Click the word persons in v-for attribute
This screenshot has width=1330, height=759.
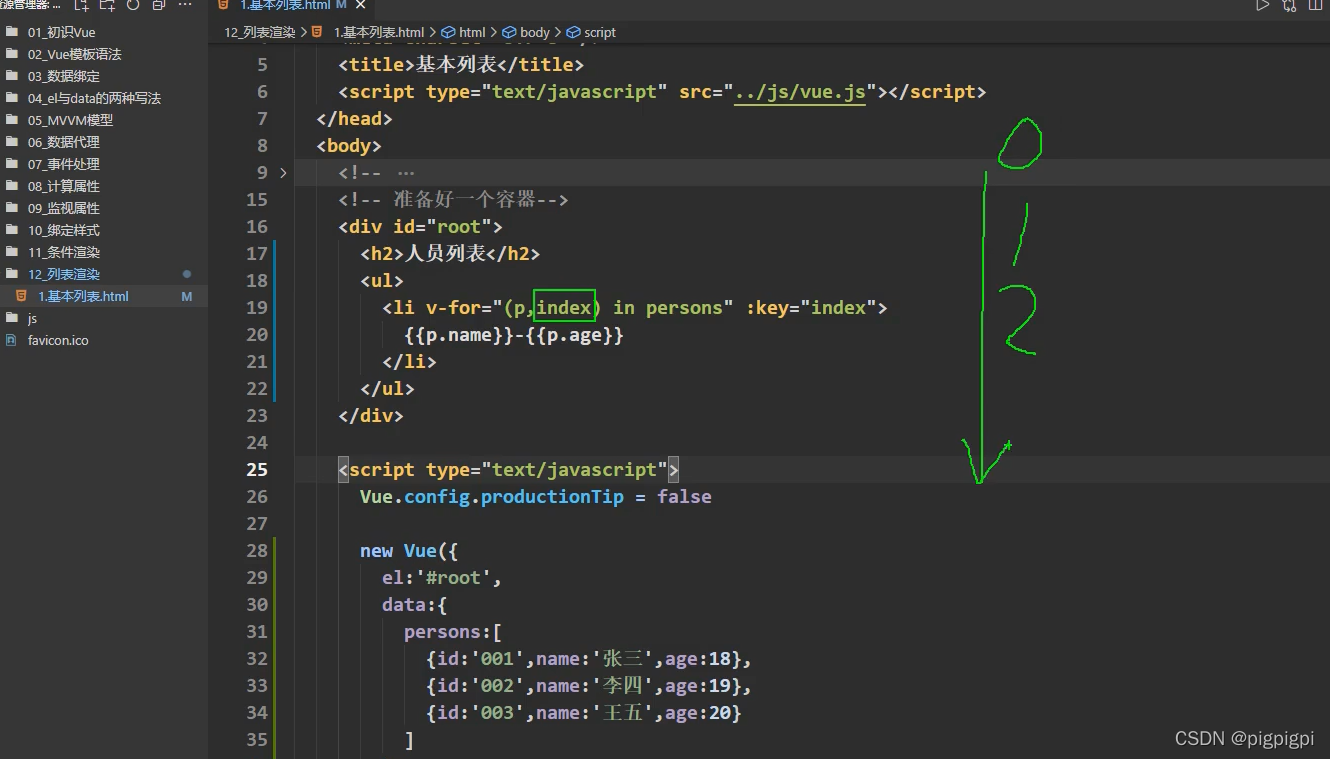coord(683,308)
